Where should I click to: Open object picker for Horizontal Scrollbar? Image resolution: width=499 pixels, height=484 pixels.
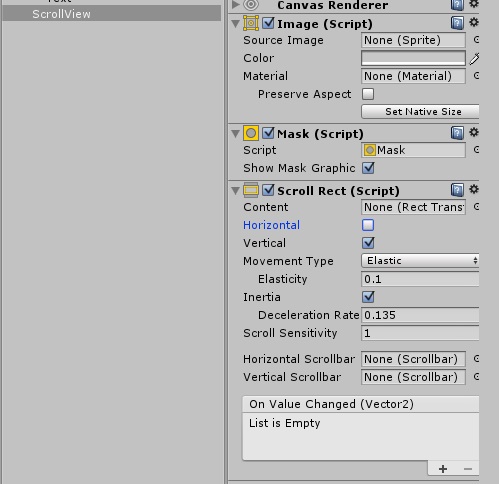point(476,359)
